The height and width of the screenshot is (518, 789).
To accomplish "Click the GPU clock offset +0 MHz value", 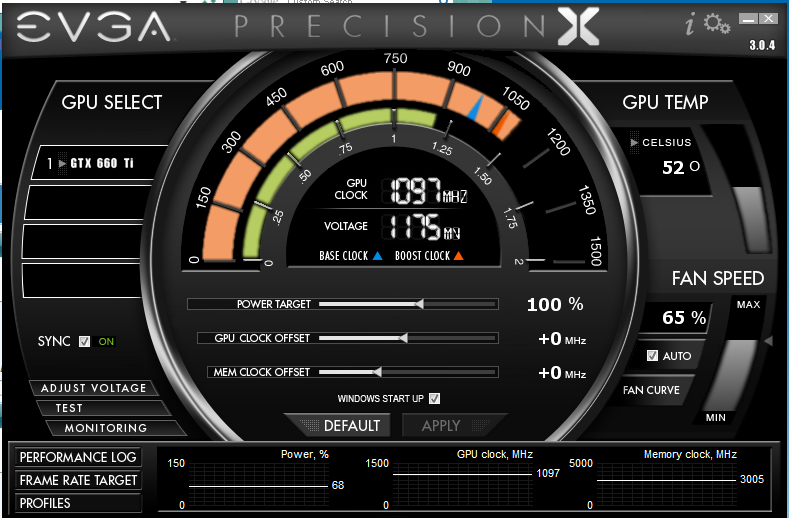I will (x=562, y=339).
